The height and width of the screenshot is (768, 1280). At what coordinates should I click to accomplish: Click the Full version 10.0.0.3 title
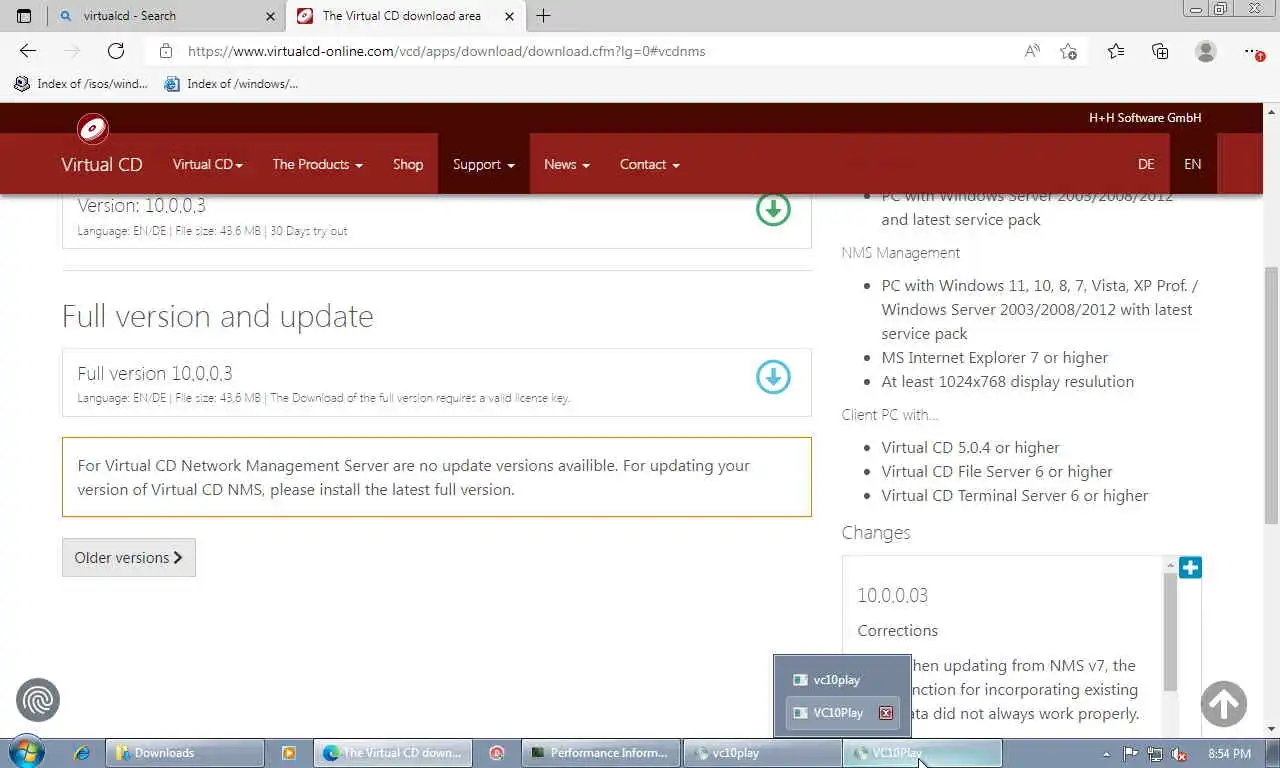coord(155,373)
